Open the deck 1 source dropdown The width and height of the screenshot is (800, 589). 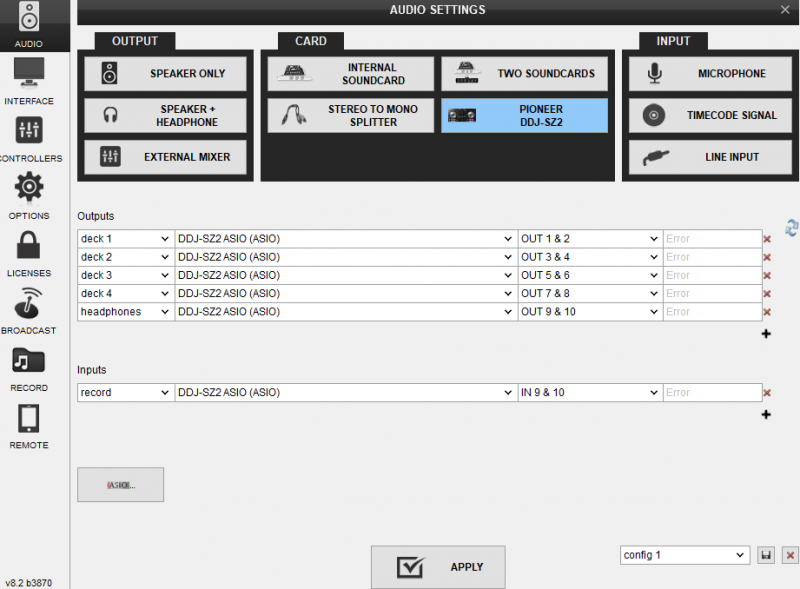(x=126, y=239)
